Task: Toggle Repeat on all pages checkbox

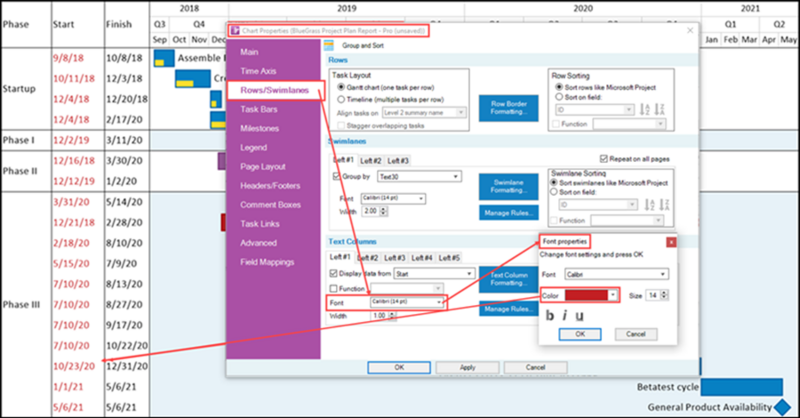Action: [x=604, y=159]
